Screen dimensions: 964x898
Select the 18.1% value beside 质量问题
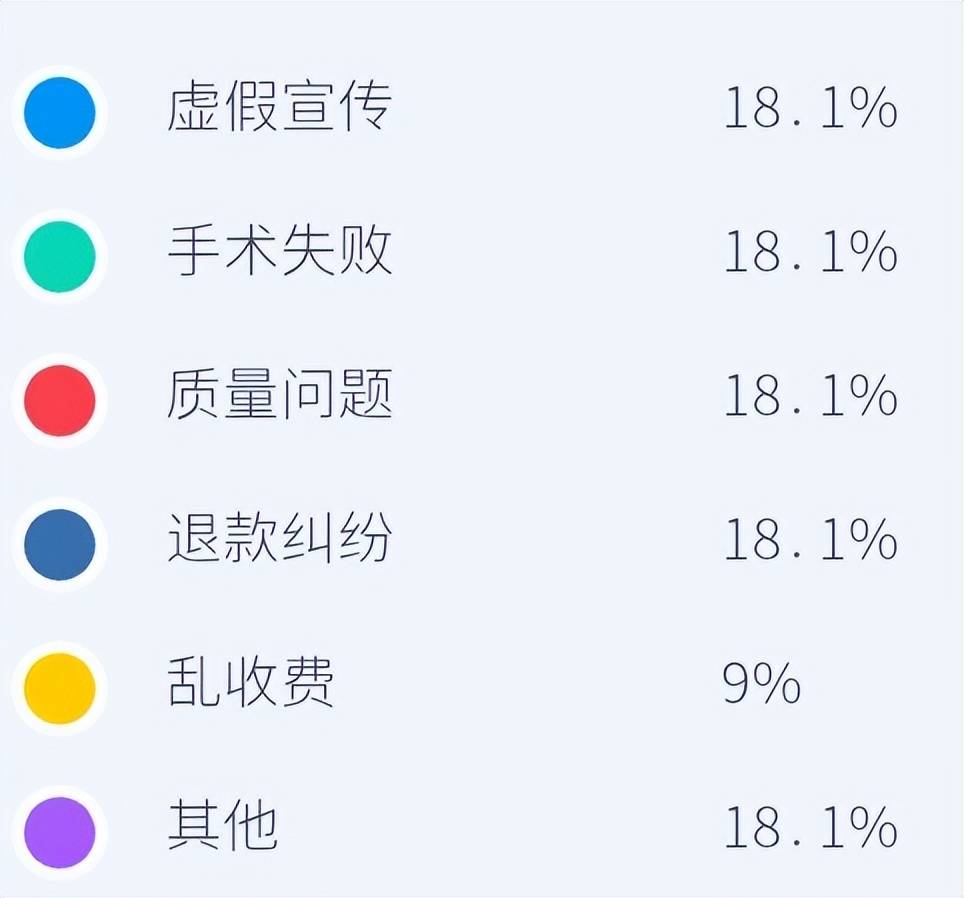(x=810, y=396)
